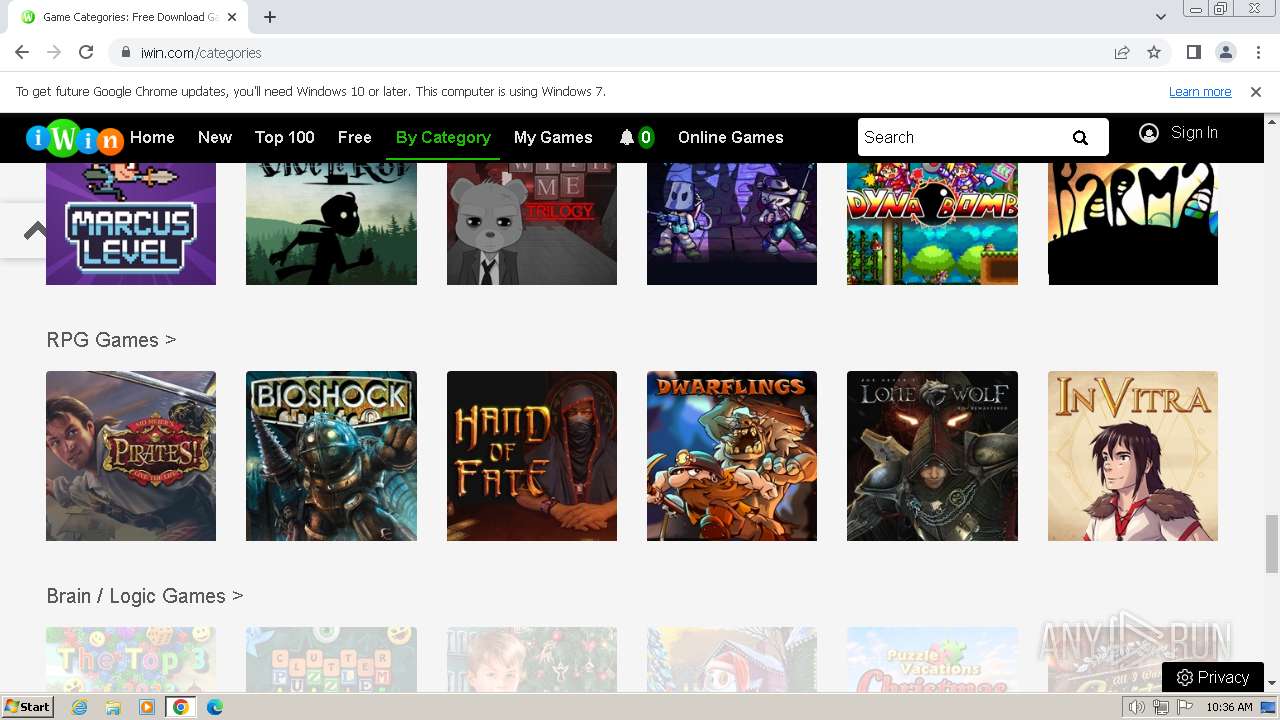This screenshot has width=1280, height=720.
Task: Open the InVitra game thumbnail
Action: 1133,456
